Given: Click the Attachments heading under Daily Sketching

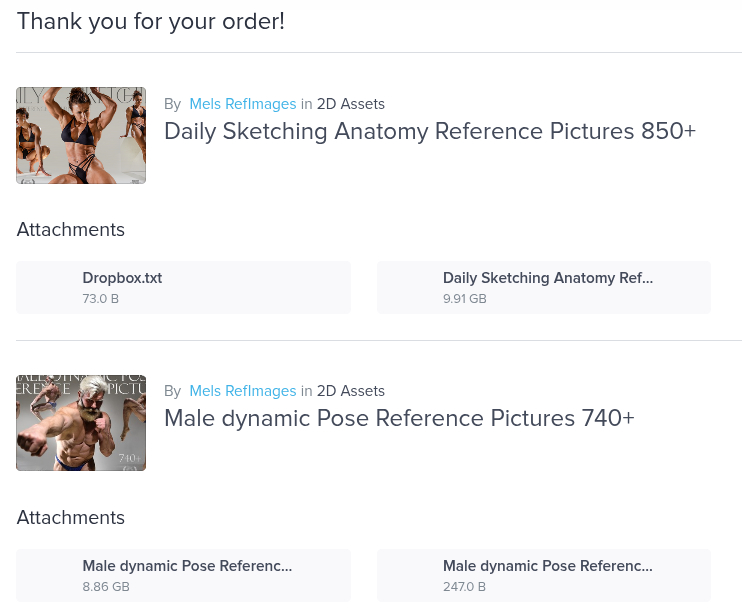Looking at the screenshot, I should (x=71, y=230).
